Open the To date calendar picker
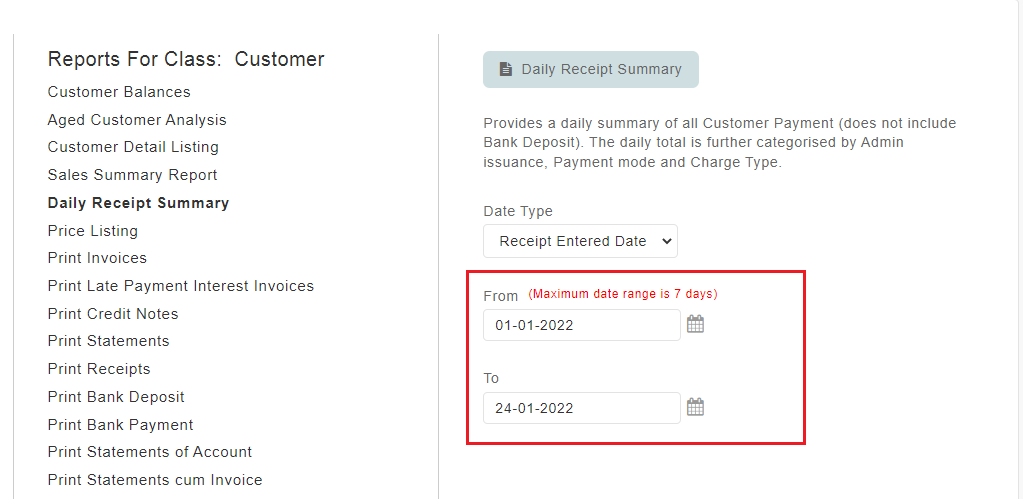 click(695, 407)
